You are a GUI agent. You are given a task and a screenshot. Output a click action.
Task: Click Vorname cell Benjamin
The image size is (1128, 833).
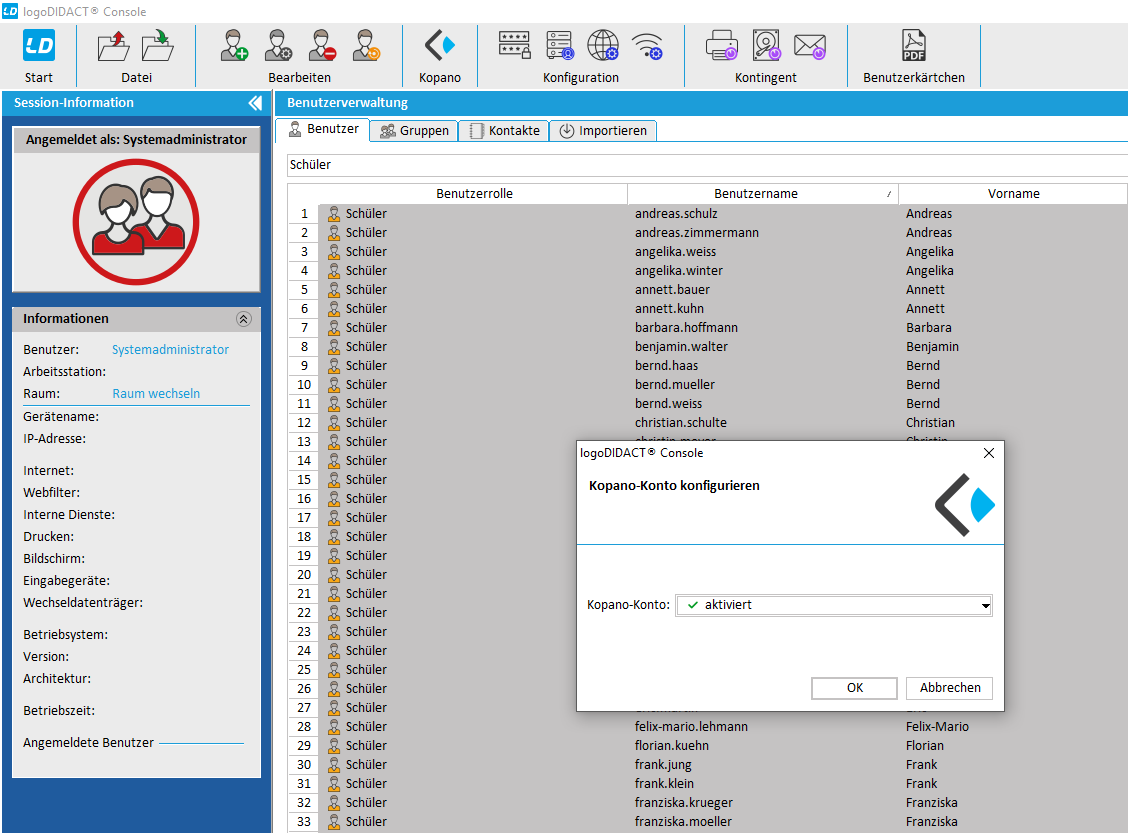pos(932,347)
